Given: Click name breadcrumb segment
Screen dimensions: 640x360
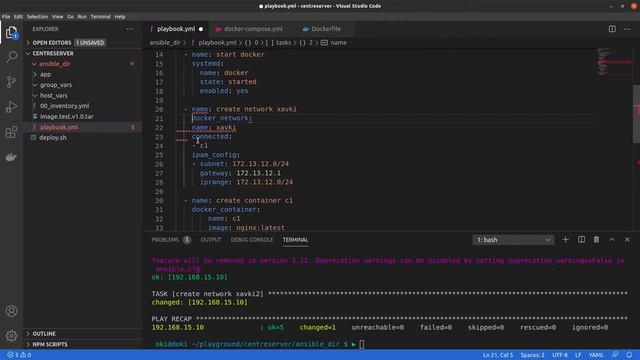Looking at the screenshot, I should pyautogui.click(x=338, y=42).
